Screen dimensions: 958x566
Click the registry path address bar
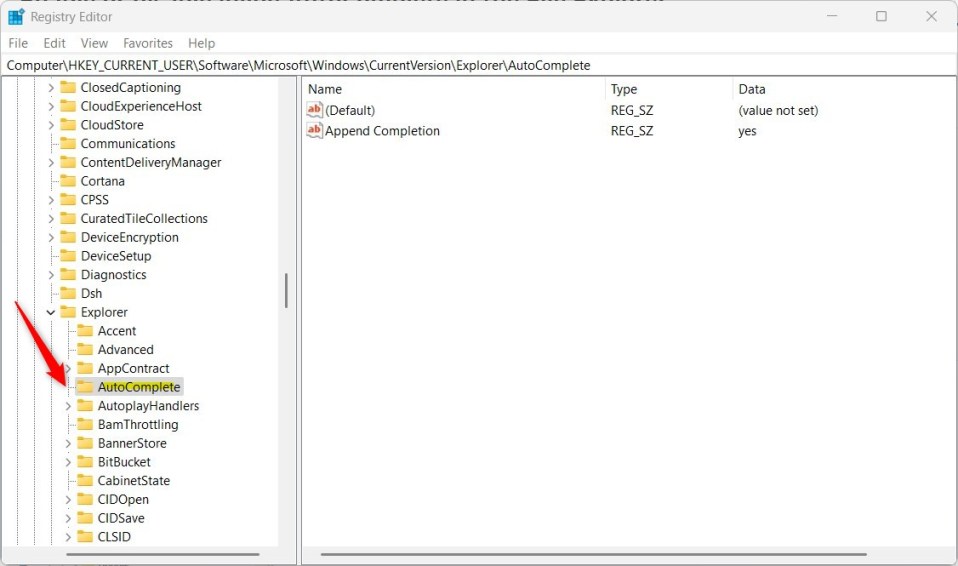pyautogui.click(x=478, y=65)
